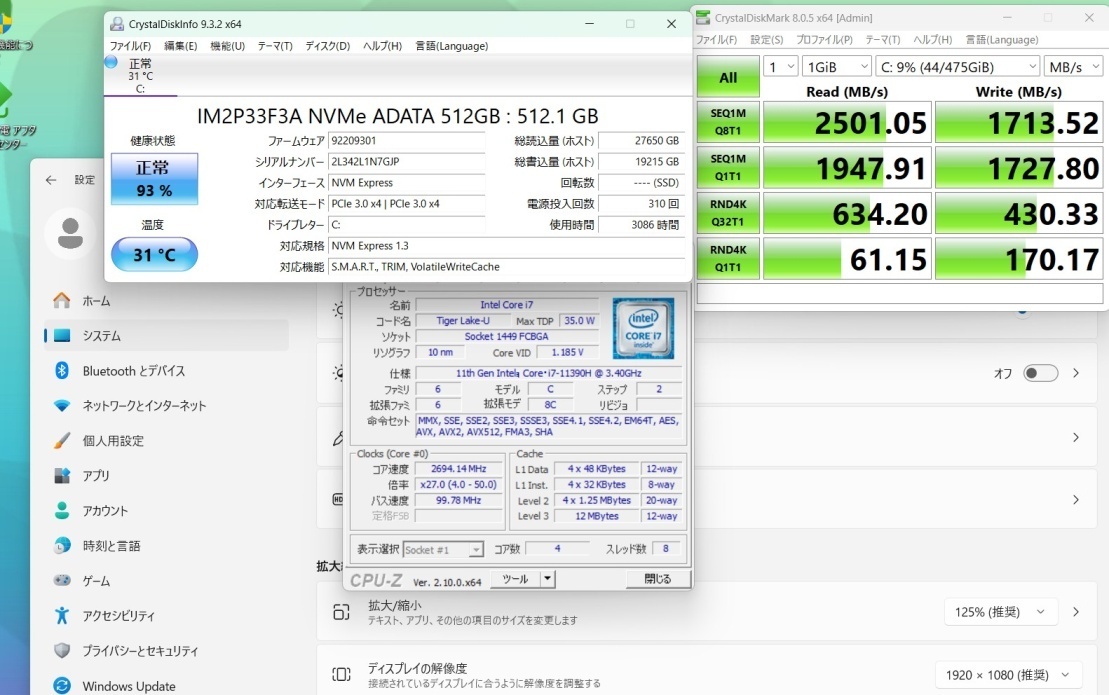The image size is (1109, 695).
Task: Open プロファイル(P) menu in CrystalDiskMark
Action: coord(824,40)
